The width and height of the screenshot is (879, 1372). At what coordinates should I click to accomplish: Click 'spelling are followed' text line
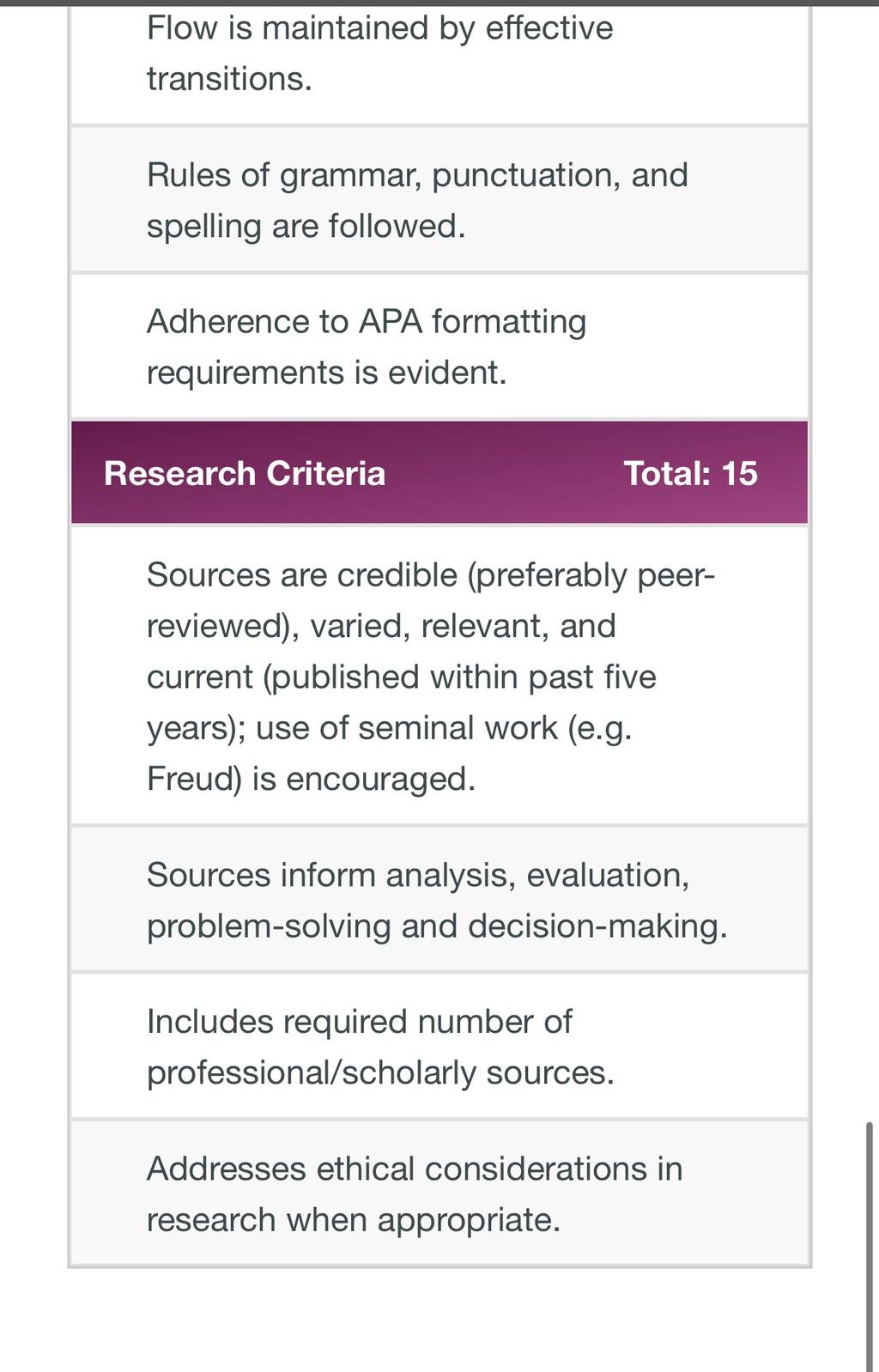[306, 226]
